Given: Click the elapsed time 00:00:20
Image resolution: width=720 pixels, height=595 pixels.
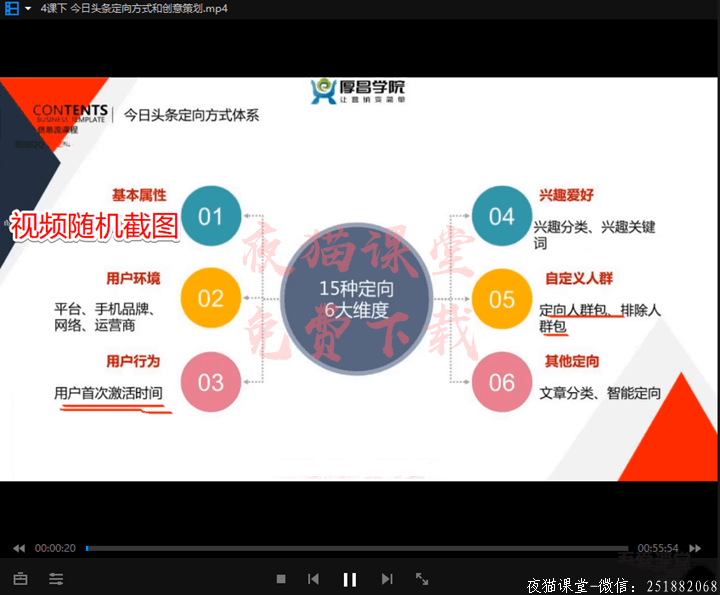Looking at the screenshot, I should tap(55, 548).
